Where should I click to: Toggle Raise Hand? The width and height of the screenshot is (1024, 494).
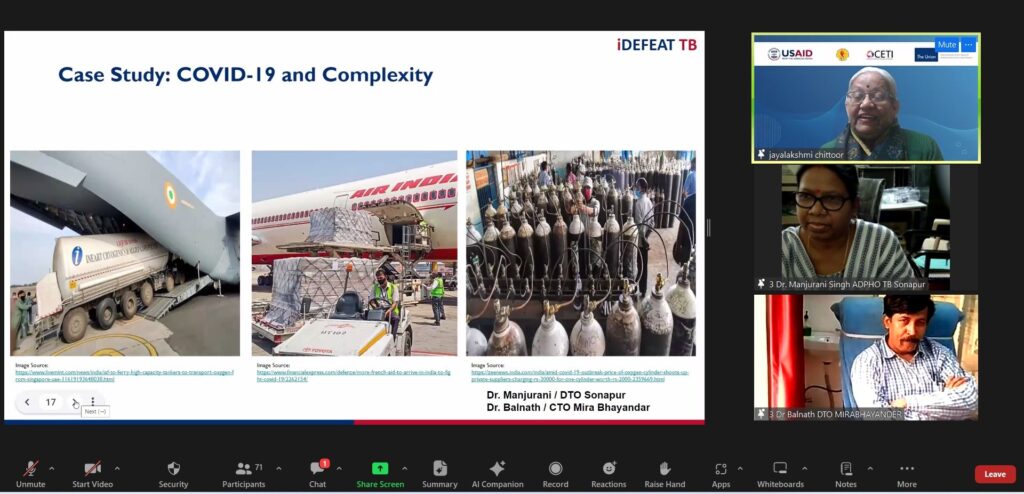click(x=664, y=473)
